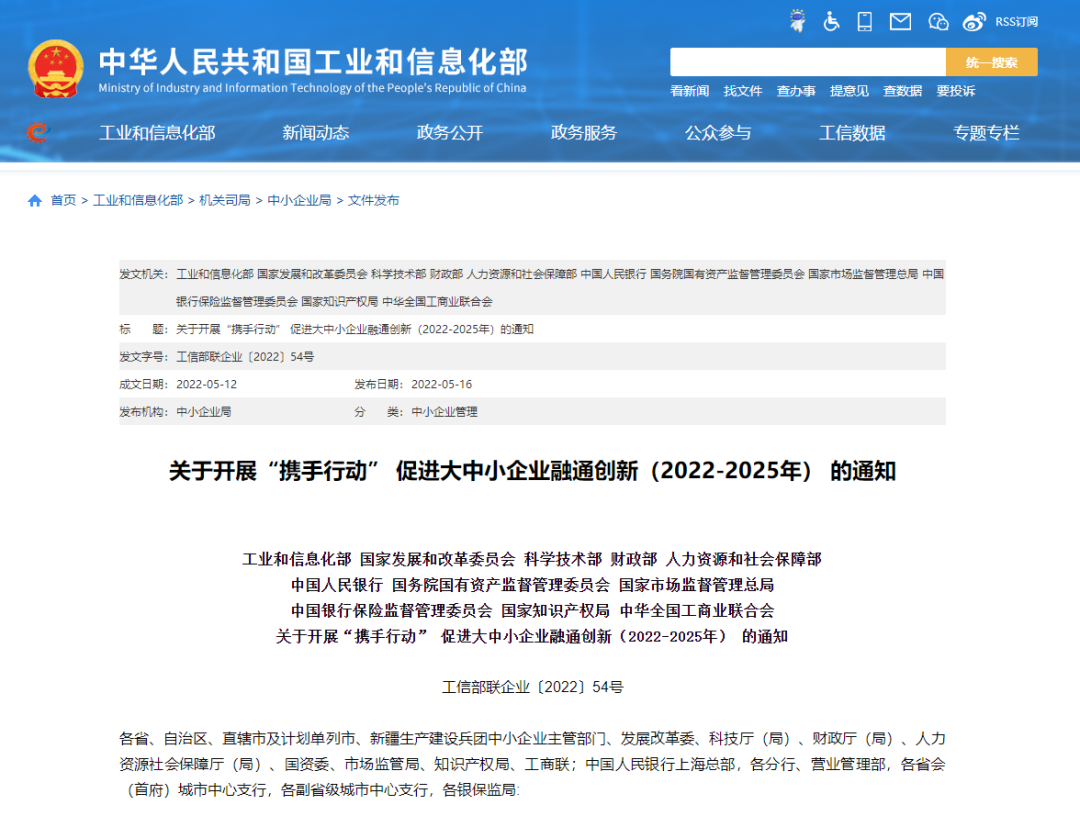
Task: Click 文件发布 breadcrumb link
Action: point(373,200)
